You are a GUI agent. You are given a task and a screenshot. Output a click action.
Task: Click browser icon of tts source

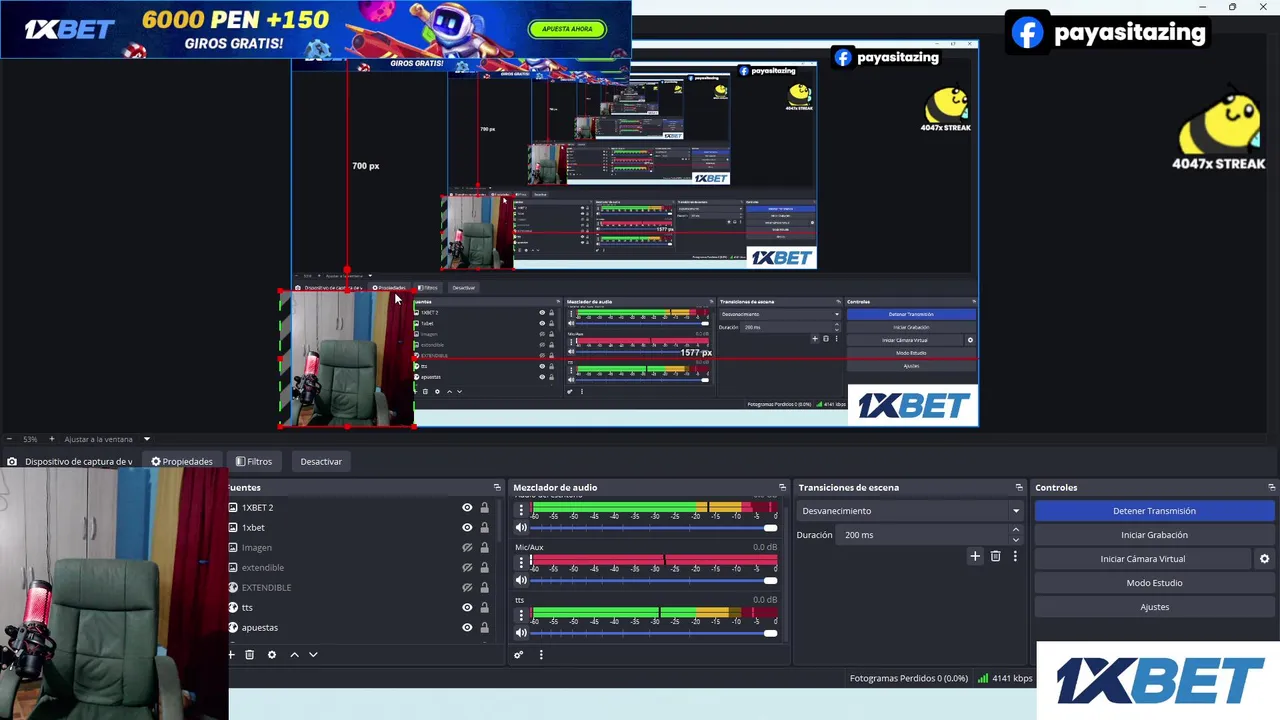pyautogui.click(x=233, y=607)
